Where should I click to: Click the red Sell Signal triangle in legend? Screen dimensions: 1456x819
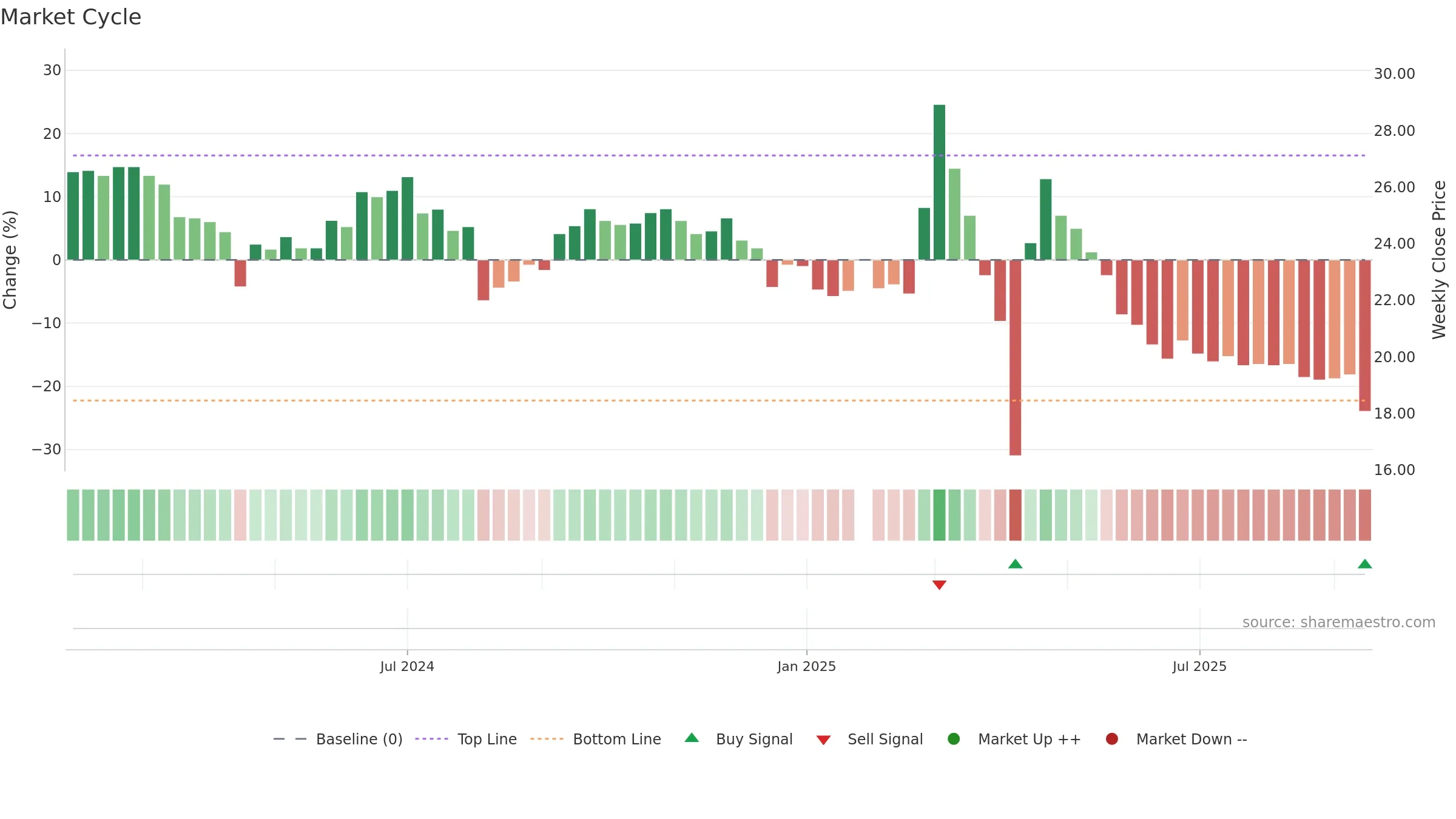[x=823, y=740]
